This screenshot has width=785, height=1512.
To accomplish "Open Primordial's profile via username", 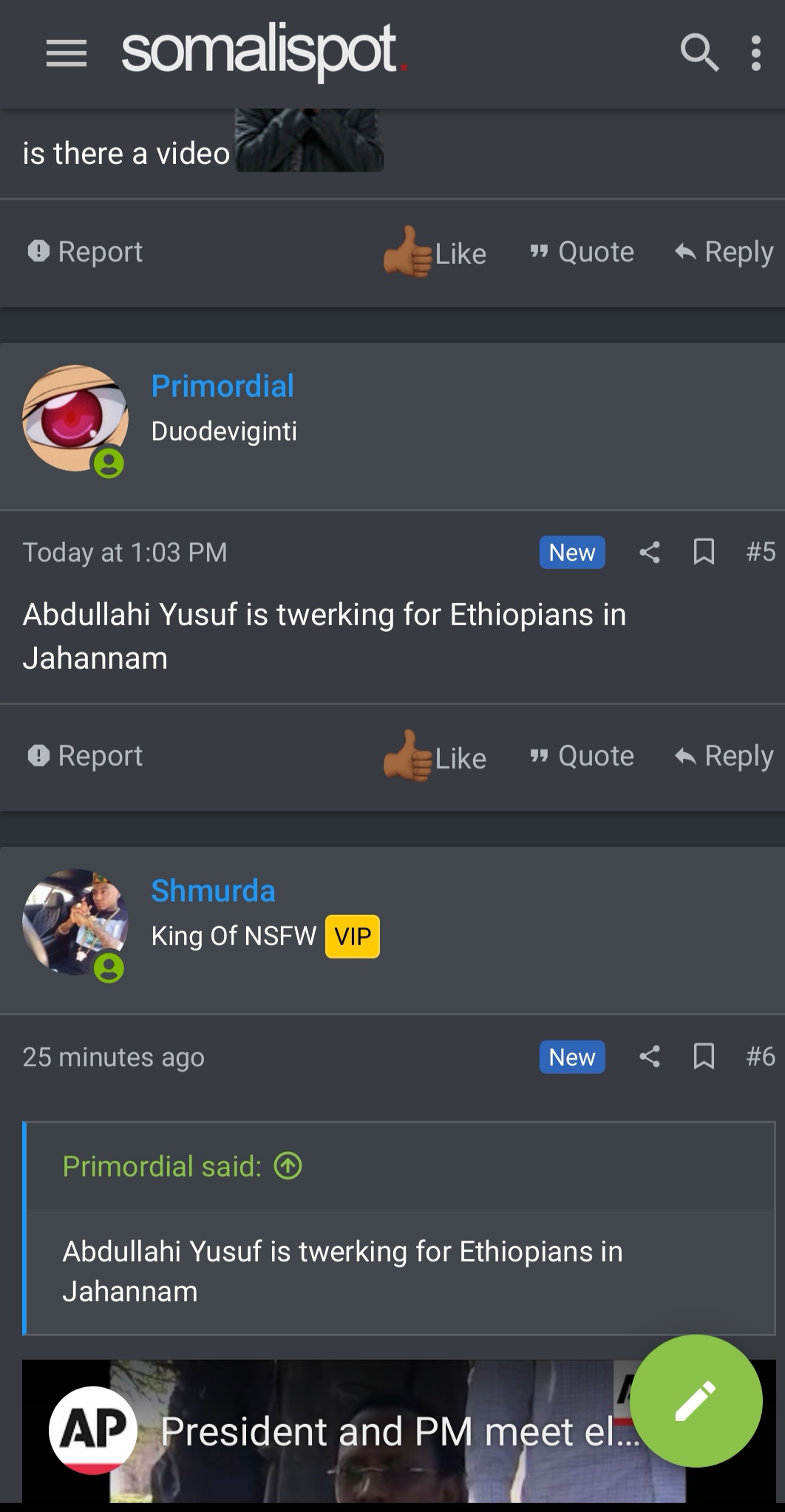I will pyautogui.click(x=222, y=386).
